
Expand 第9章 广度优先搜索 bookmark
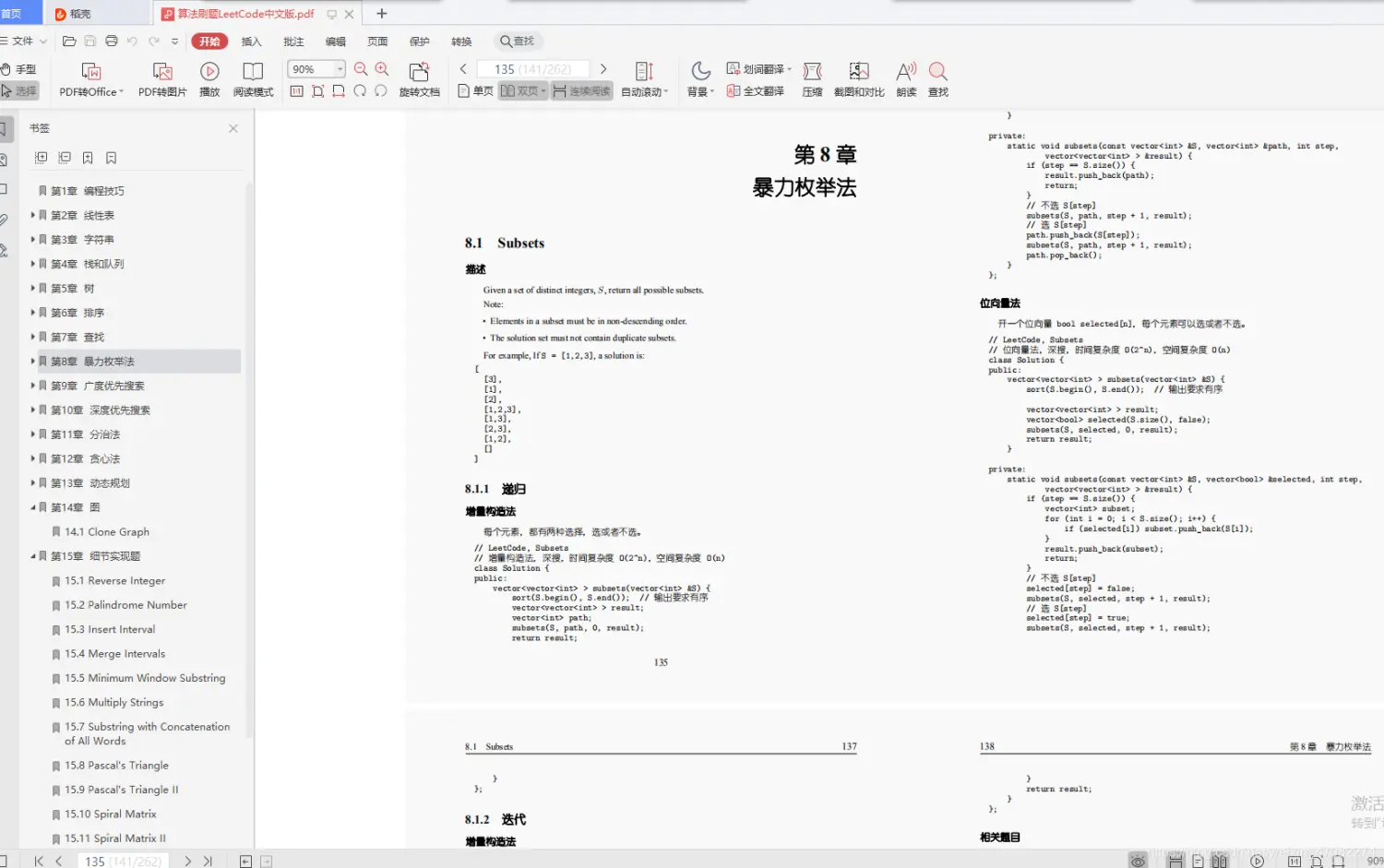click(x=32, y=386)
